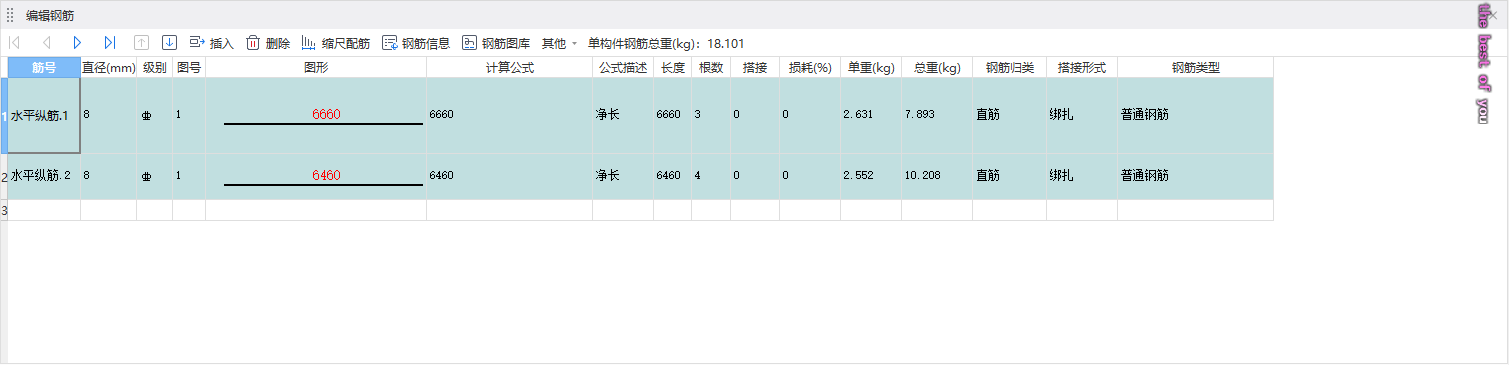
Task: Select empty row 3 number header
Action: coord(4,210)
